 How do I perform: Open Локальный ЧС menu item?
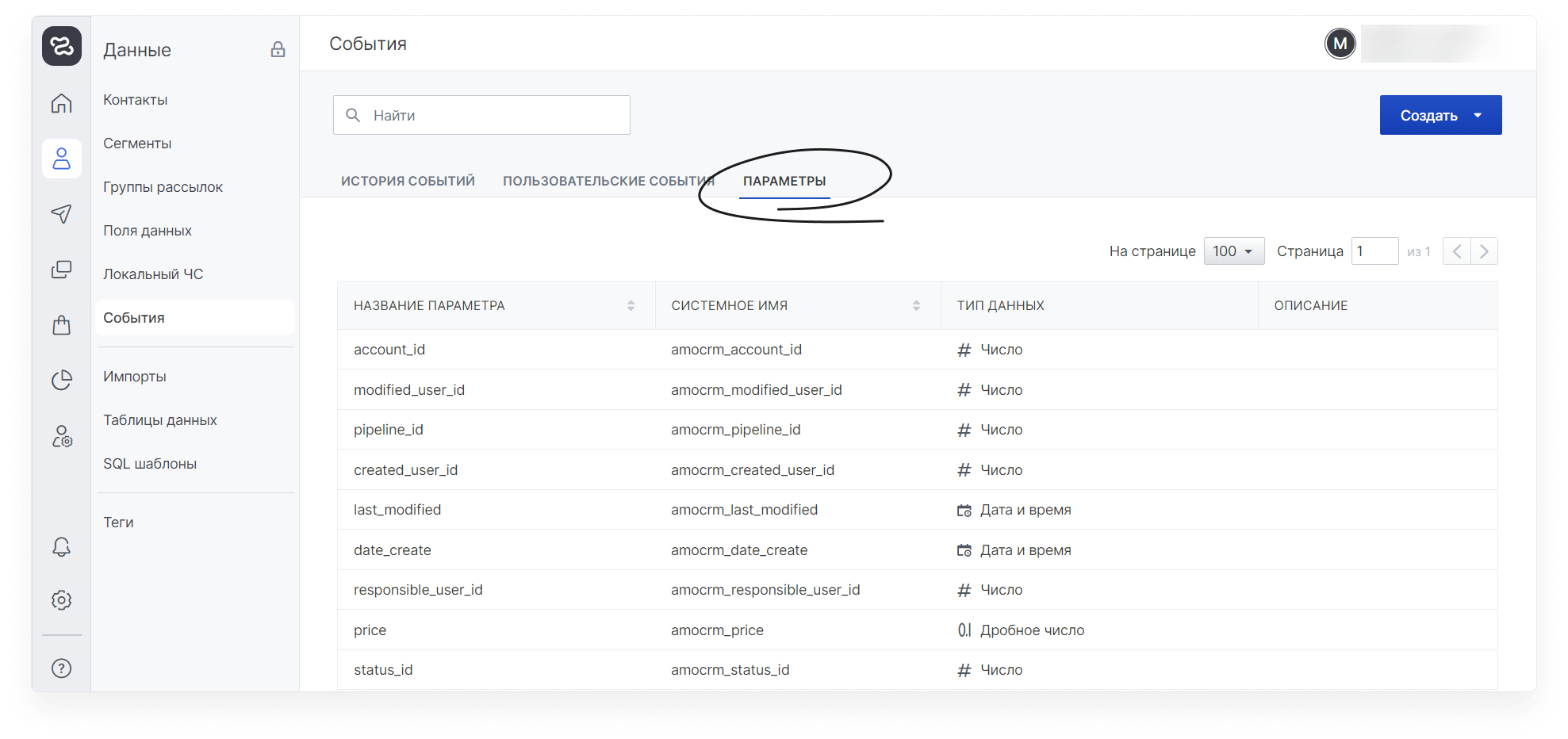click(x=153, y=274)
